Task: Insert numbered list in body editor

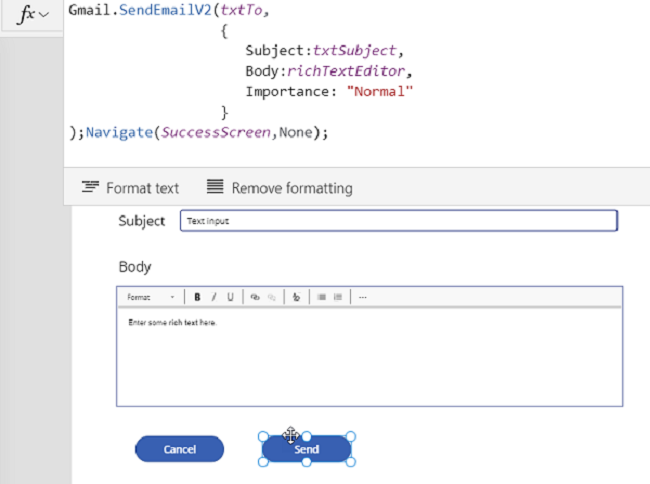Action: pyautogui.click(x=321, y=297)
